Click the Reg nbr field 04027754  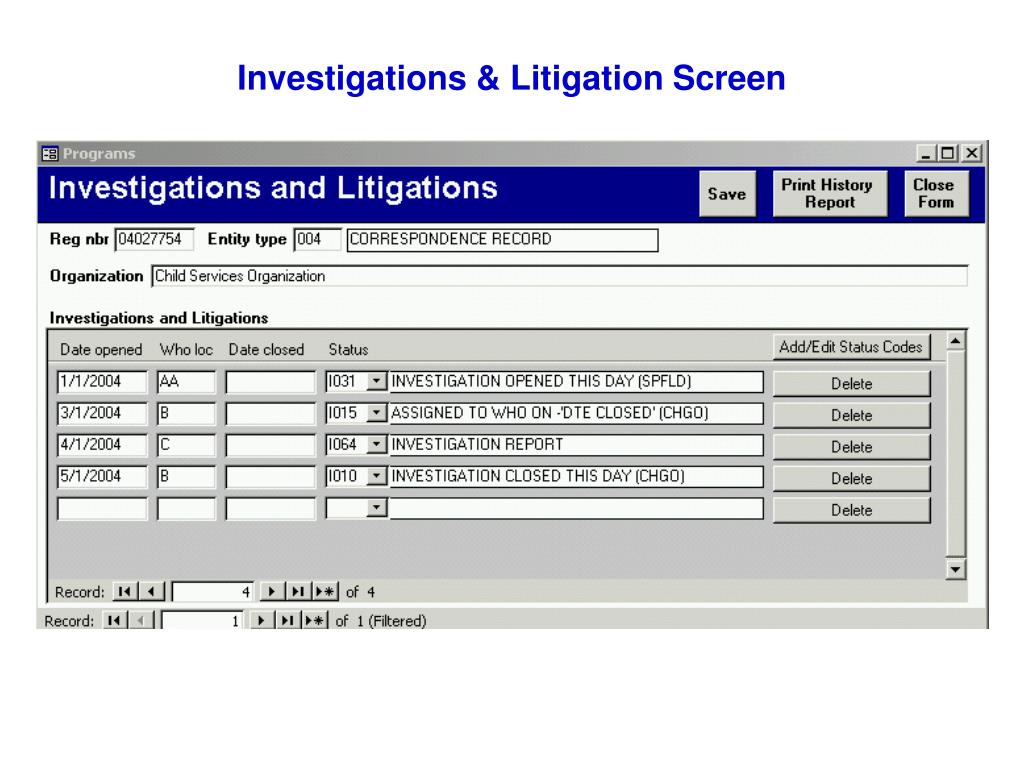(x=155, y=240)
